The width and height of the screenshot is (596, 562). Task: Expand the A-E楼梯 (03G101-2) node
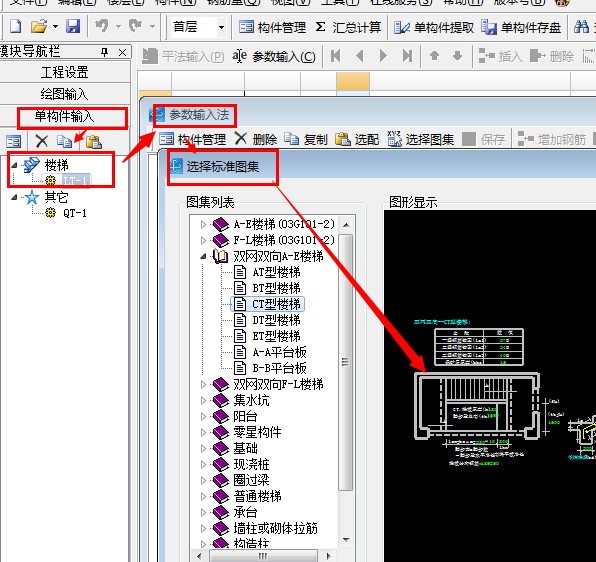click(203, 224)
